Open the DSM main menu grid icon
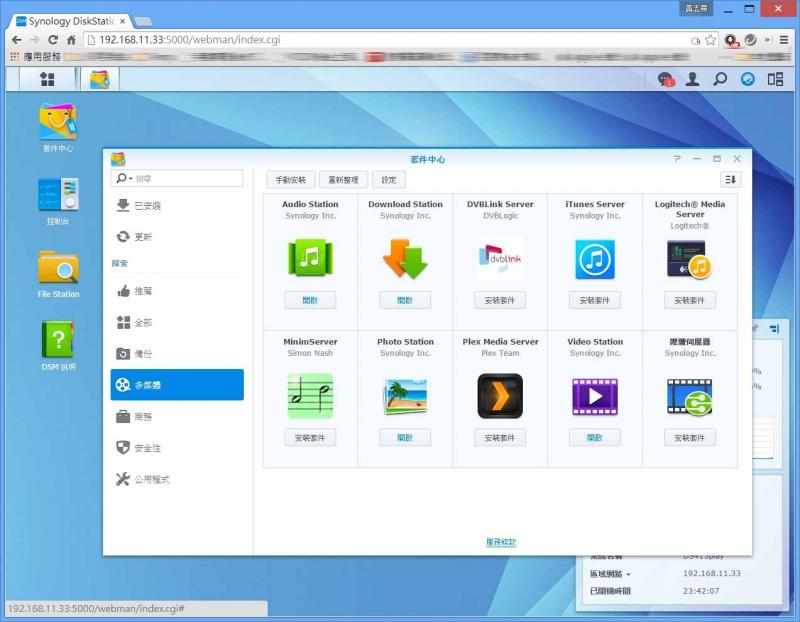Image resolution: width=800 pixels, height=622 pixels. click(47, 79)
